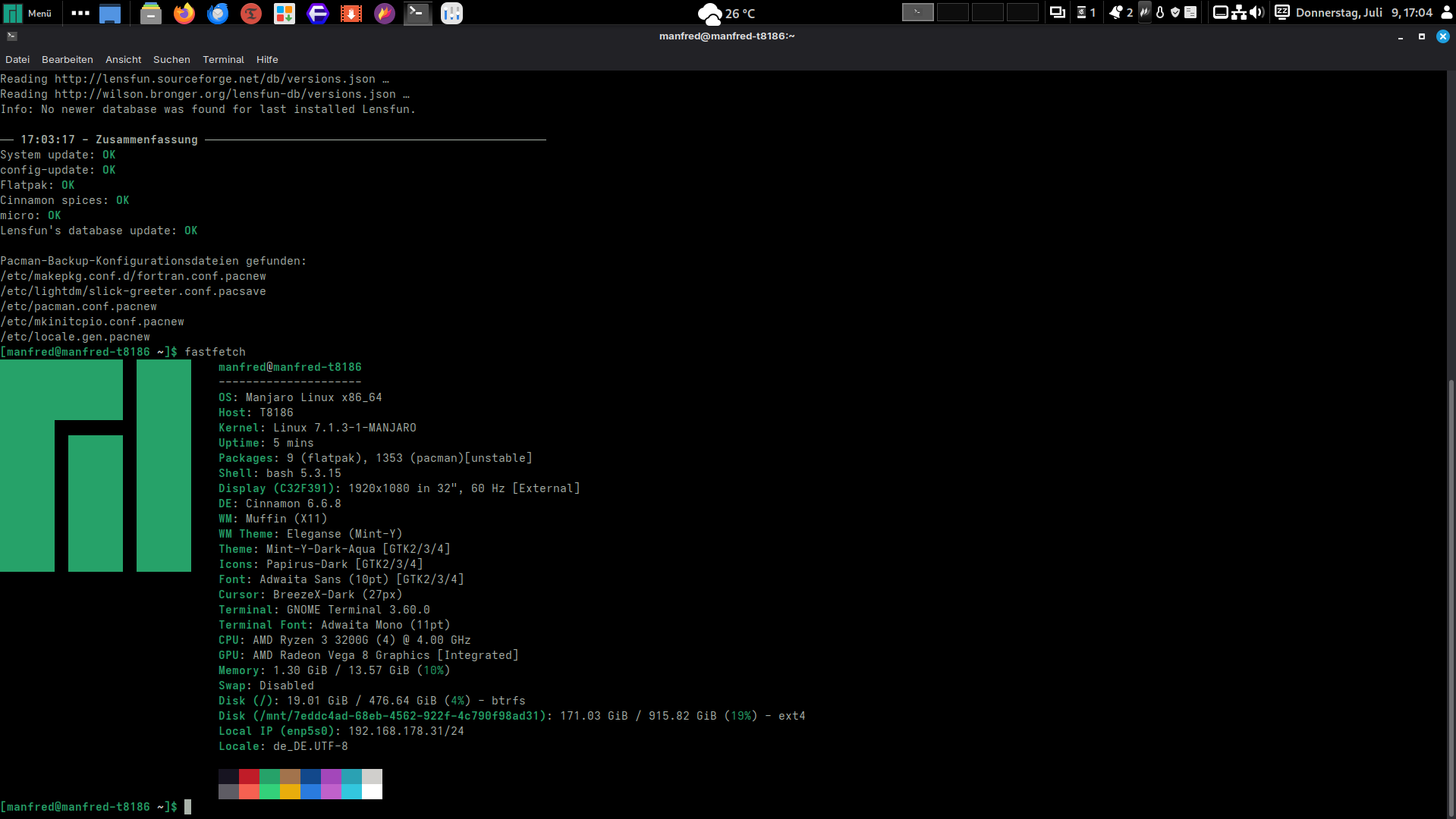Switch to the third workspace

click(987, 12)
